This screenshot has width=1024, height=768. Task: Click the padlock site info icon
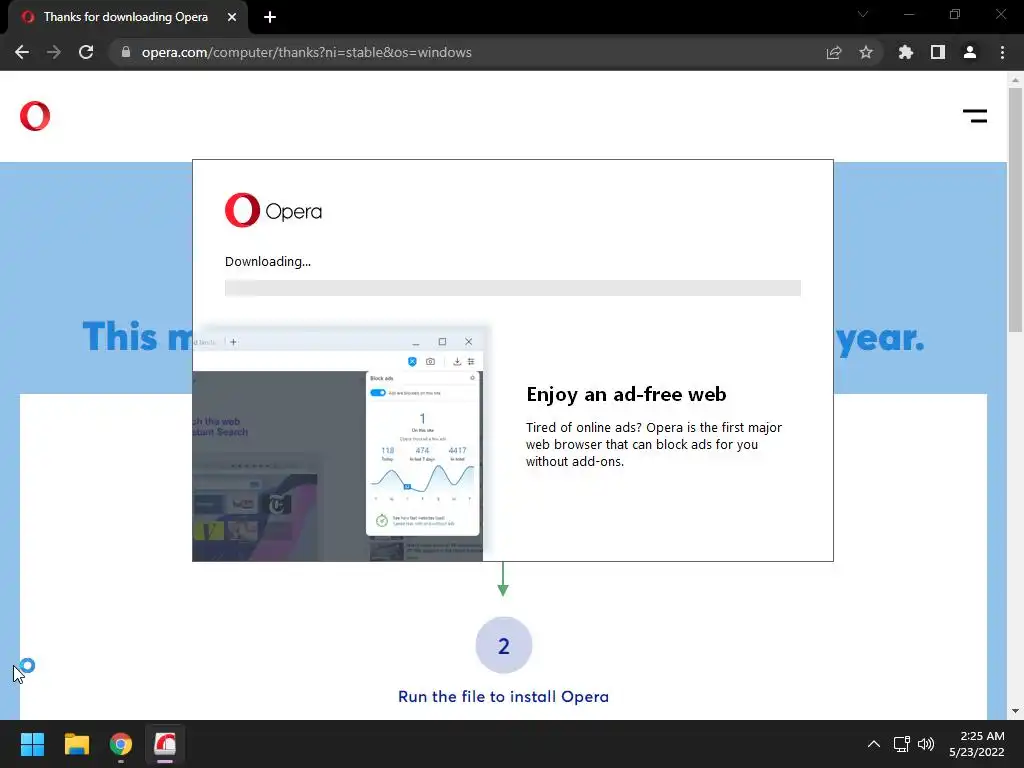click(125, 52)
